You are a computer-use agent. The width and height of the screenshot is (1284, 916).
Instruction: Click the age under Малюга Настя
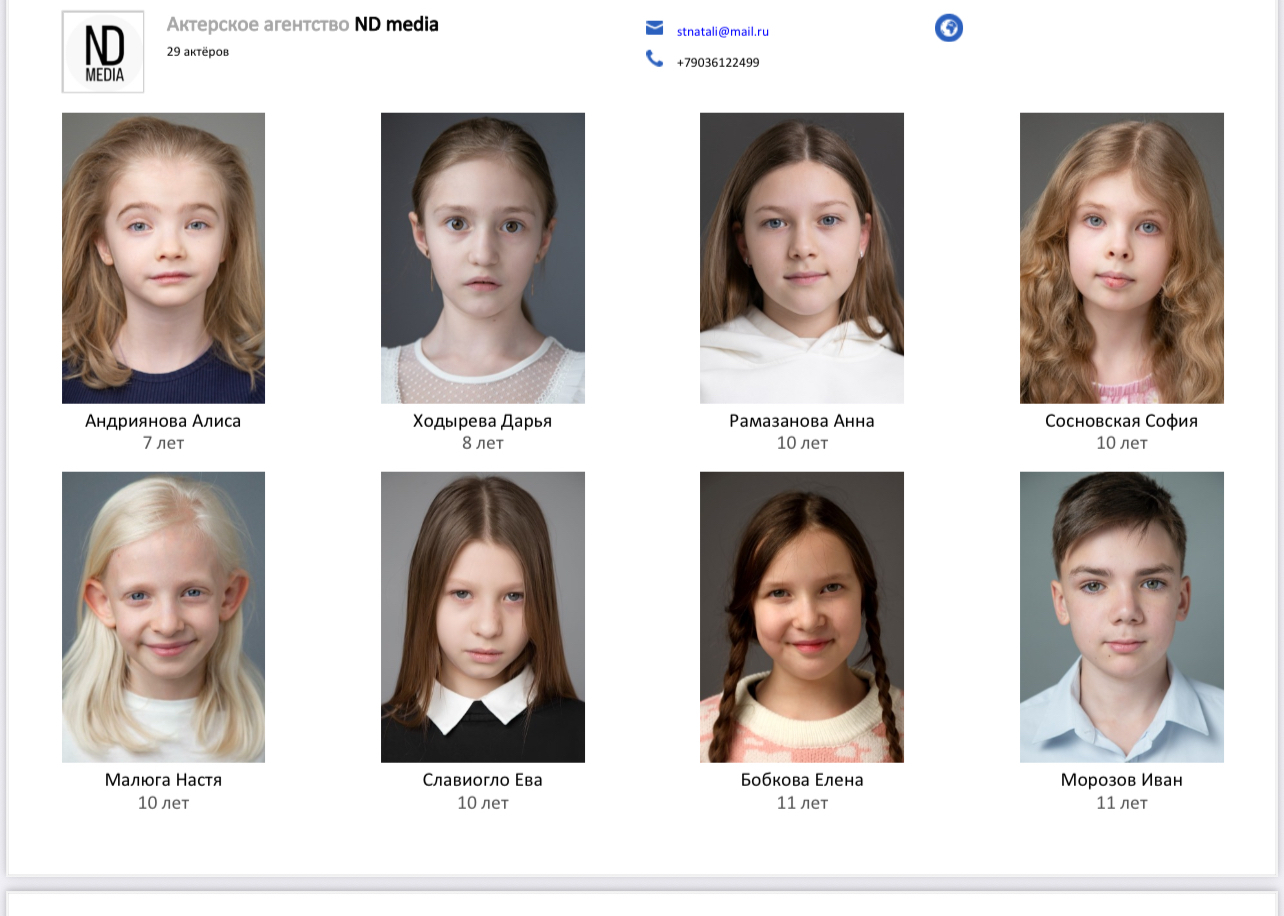[163, 803]
